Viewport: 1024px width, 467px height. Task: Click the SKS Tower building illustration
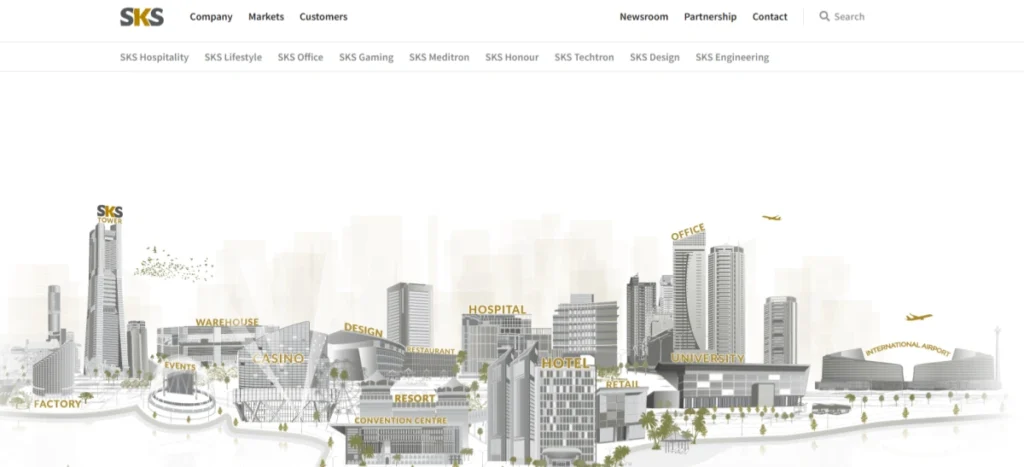point(105,290)
